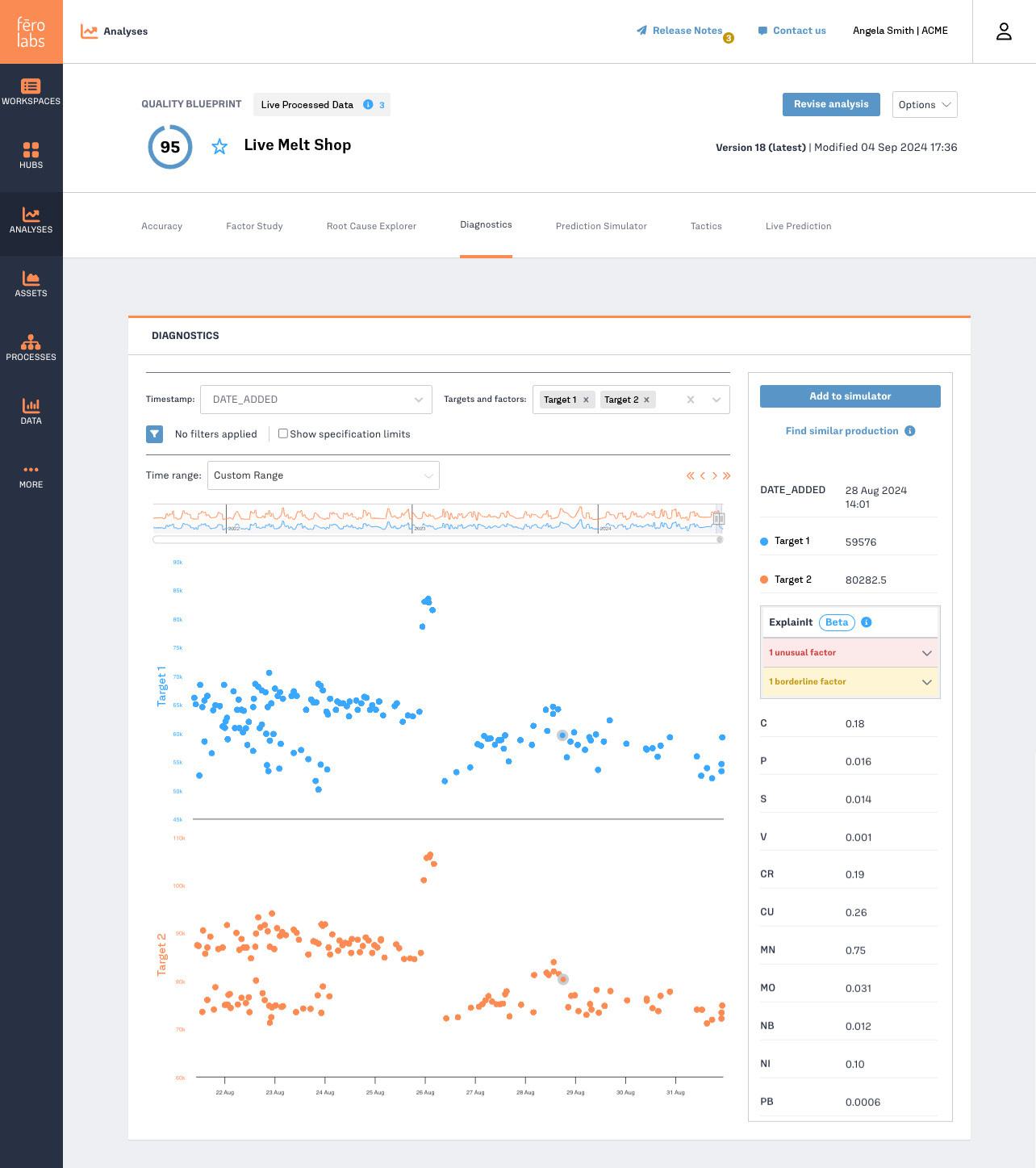Click info icon beside Find similar production
1036x1168 pixels.
click(x=910, y=431)
